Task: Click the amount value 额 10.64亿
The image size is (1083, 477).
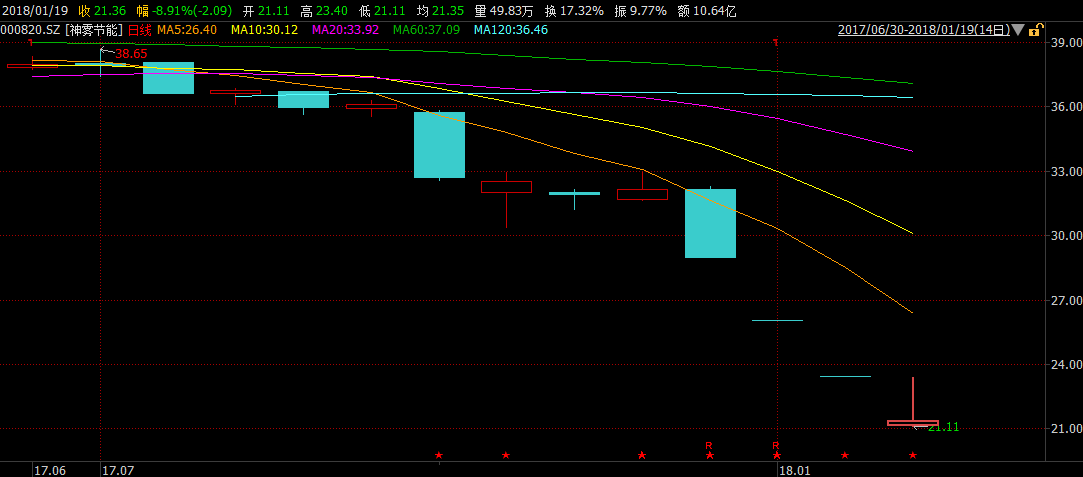Action: pyautogui.click(x=707, y=11)
